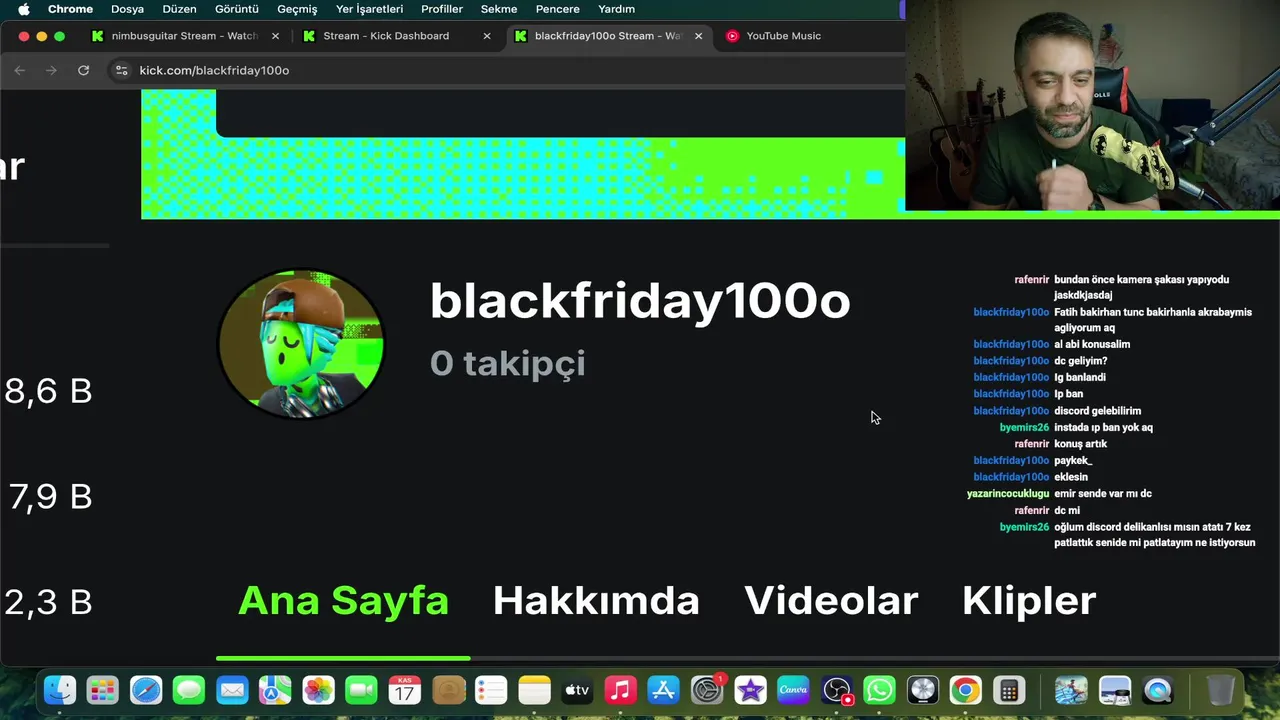Click the forward navigation arrow
This screenshot has width=1280, height=720.
(51, 70)
